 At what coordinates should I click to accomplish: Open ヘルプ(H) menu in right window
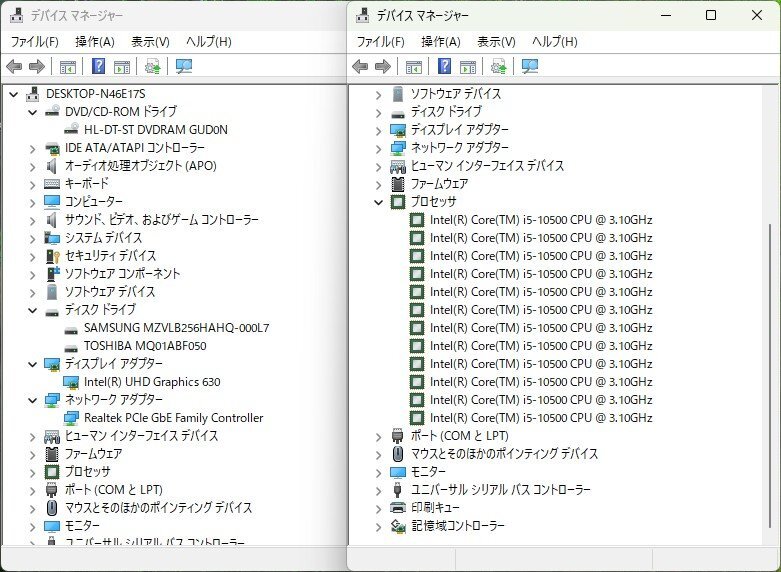[554, 41]
